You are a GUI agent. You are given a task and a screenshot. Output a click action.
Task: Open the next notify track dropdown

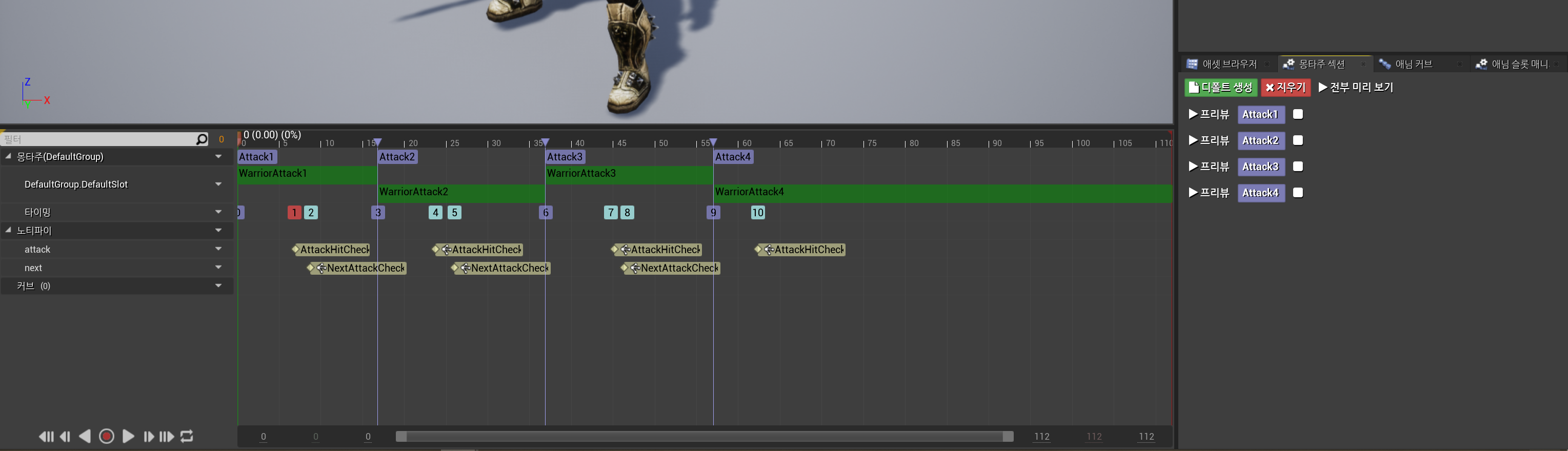tap(218, 267)
